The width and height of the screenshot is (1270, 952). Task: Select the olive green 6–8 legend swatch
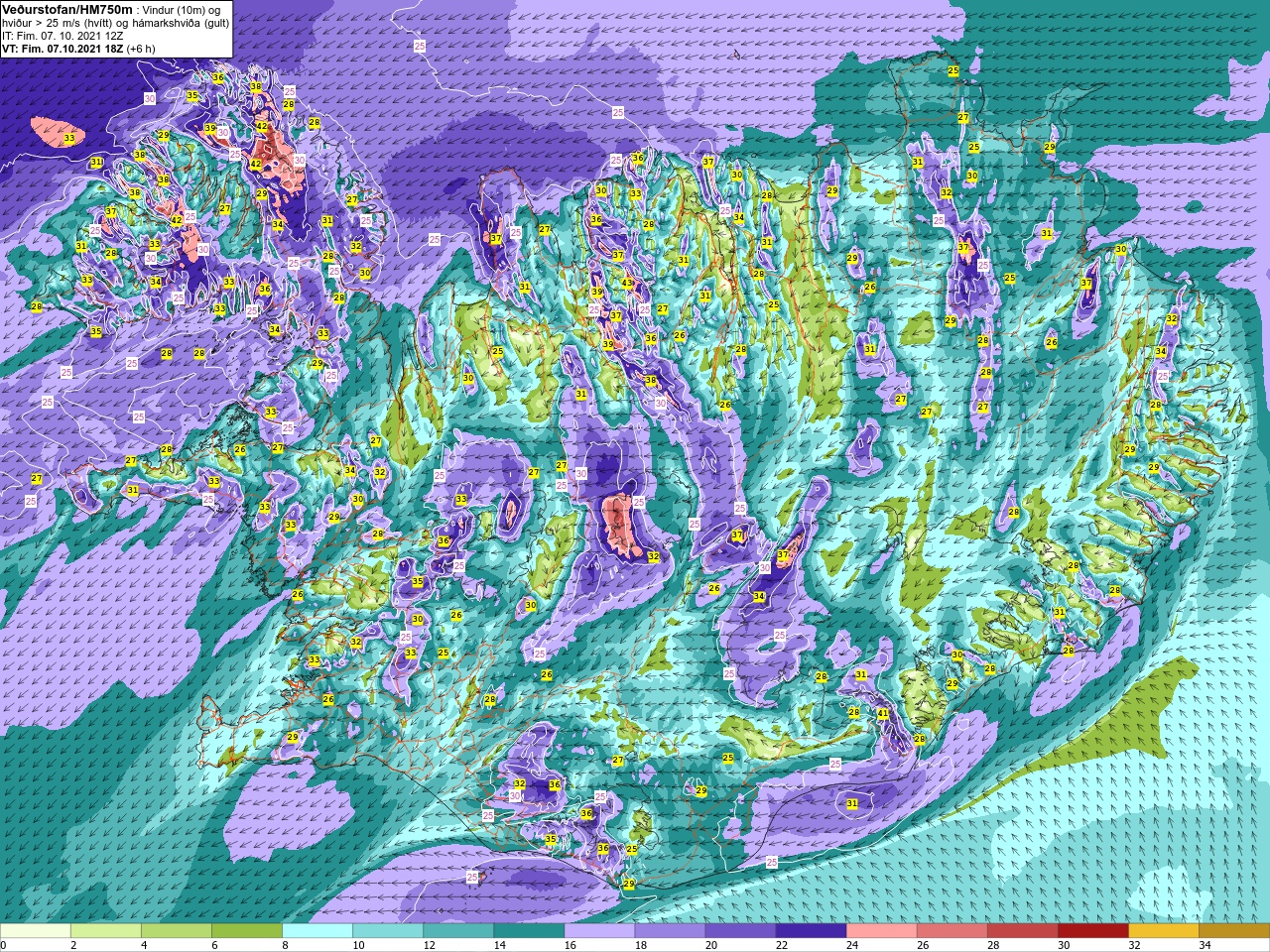coord(247,931)
